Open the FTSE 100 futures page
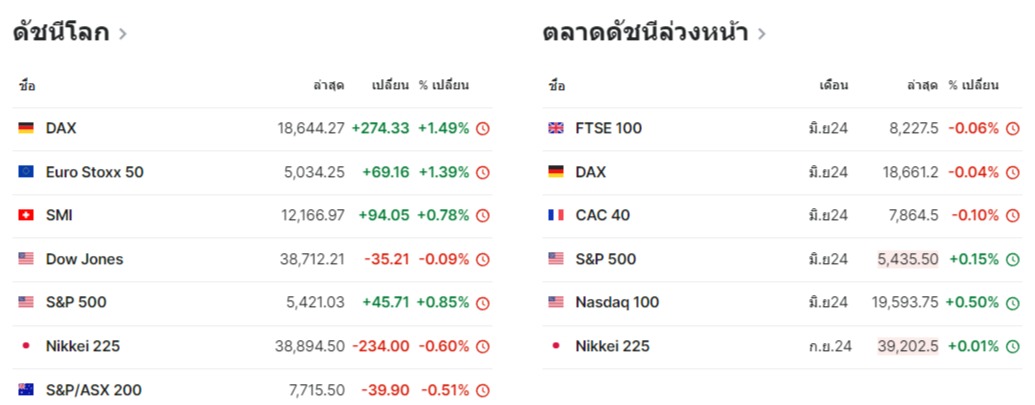The height and width of the screenshot is (405, 1035). click(x=608, y=128)
